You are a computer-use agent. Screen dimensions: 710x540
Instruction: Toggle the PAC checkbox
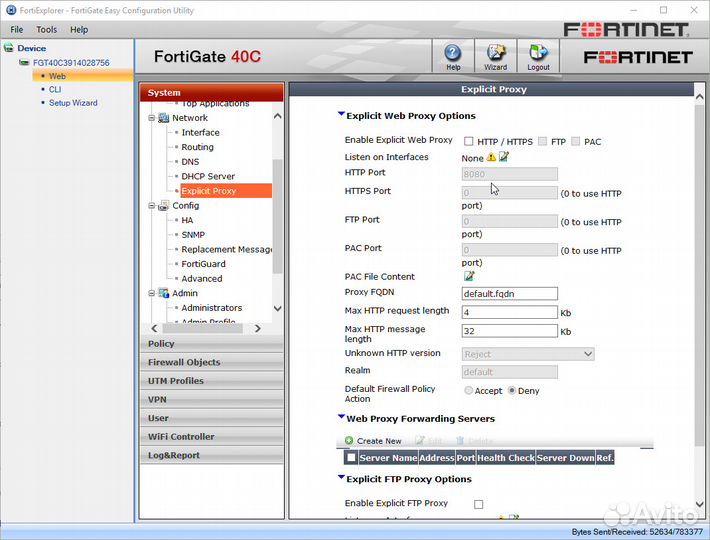[x=576, y=141]
